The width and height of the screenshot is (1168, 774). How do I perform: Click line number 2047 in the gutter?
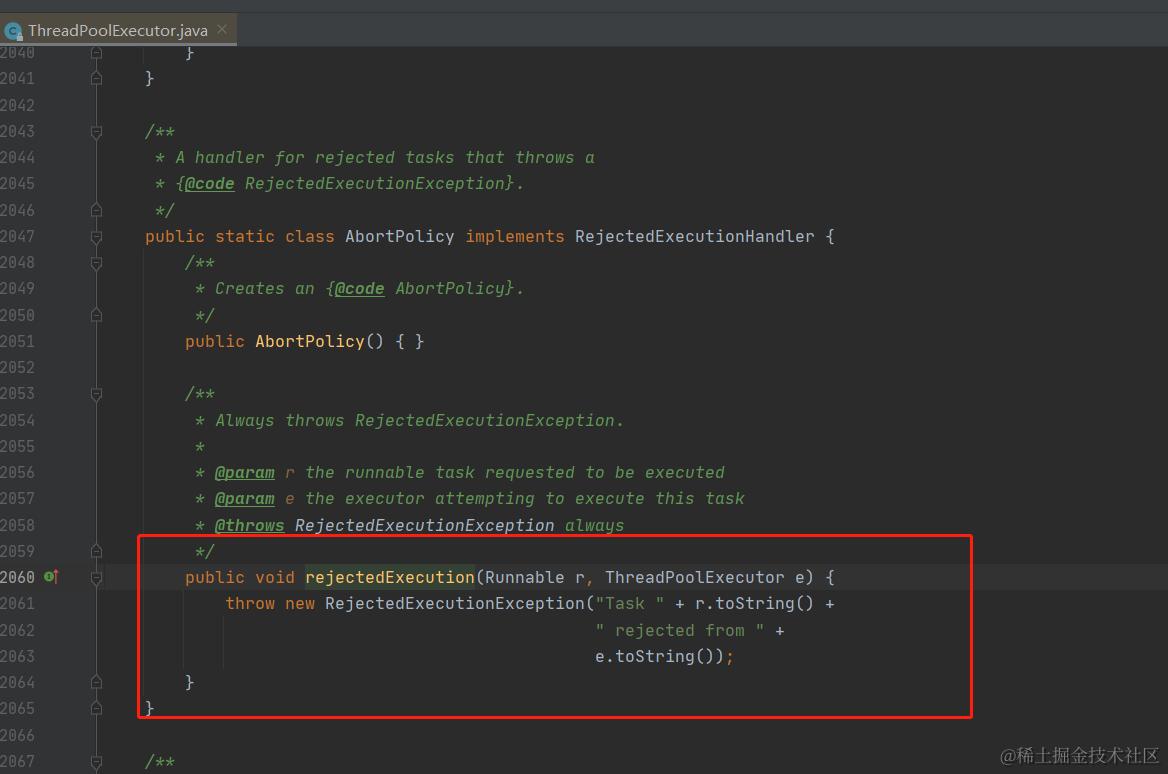pyautogui.click(x=17, y=236)
